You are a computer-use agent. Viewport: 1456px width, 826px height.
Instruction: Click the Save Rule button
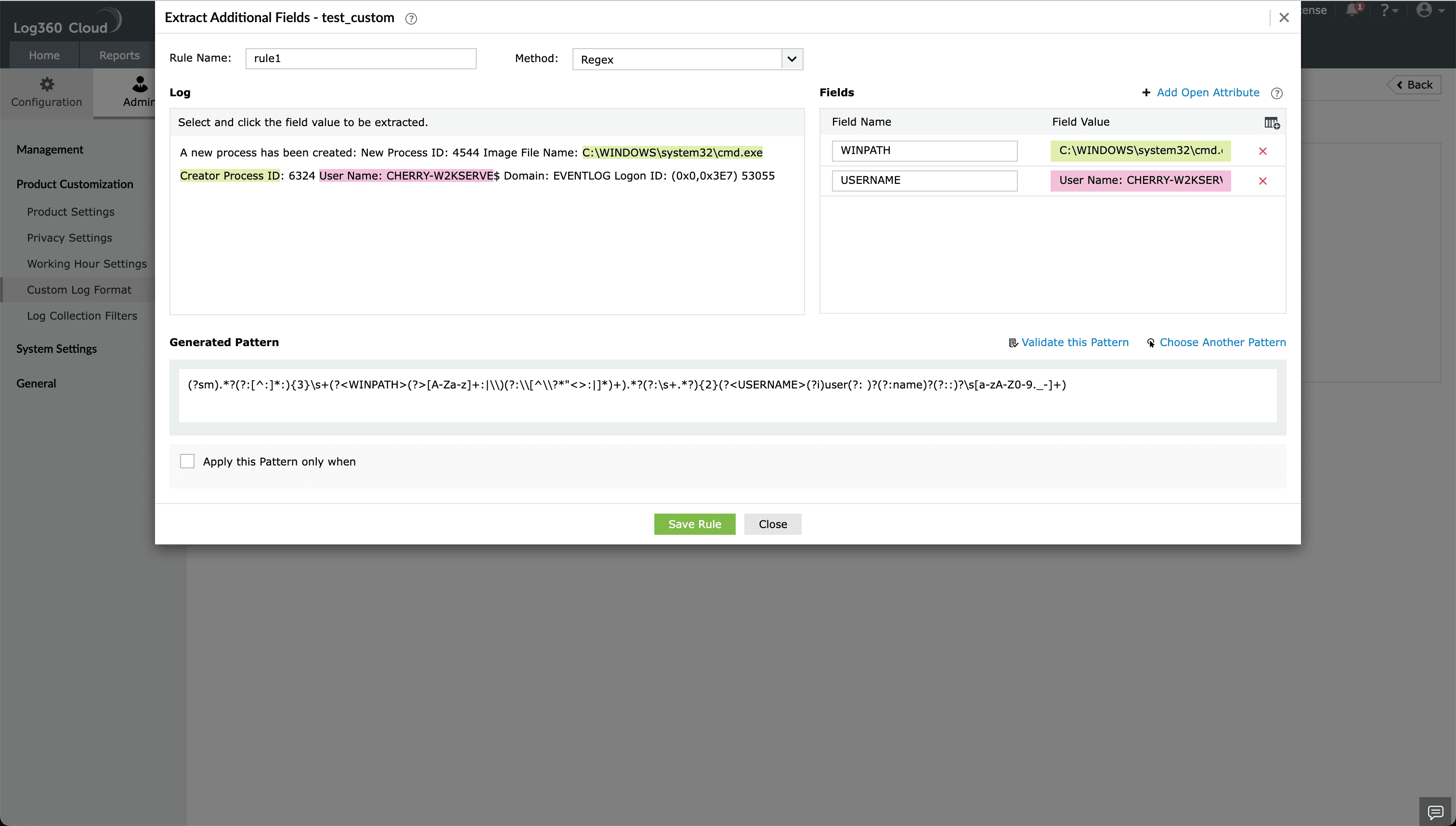click(x=694, y=524)
